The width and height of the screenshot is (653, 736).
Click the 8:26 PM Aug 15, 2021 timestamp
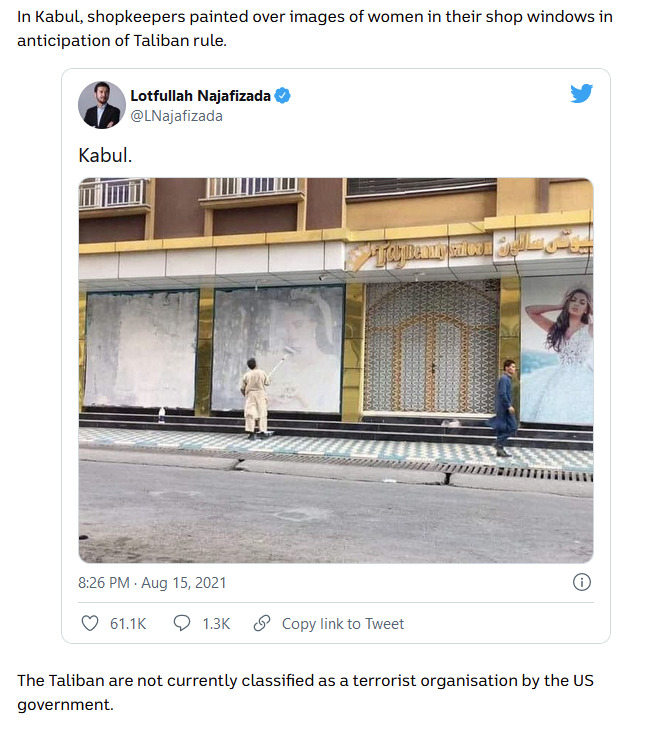(x=152, y=583)
